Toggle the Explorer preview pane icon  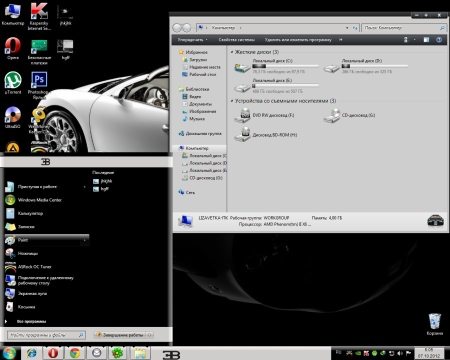click(x=426, y=40)
